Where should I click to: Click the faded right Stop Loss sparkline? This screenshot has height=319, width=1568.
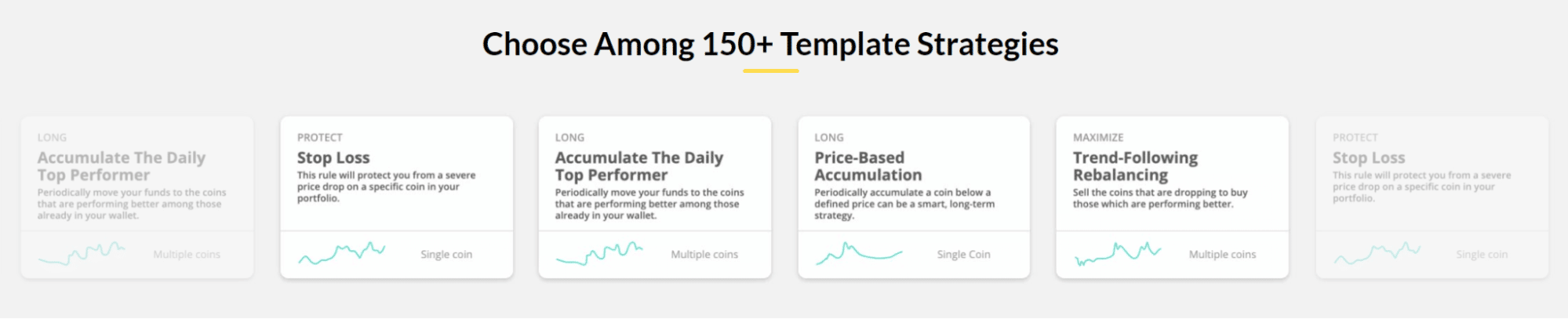tap(1377, 253)
